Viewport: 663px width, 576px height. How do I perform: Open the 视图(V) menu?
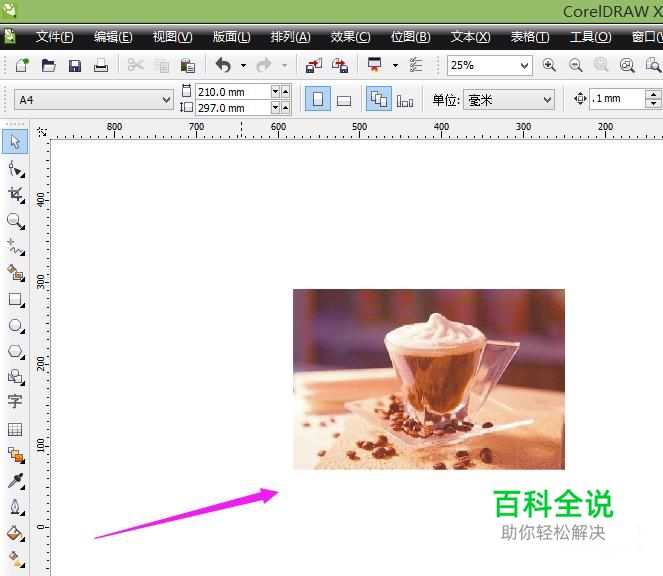pos(173,37)
